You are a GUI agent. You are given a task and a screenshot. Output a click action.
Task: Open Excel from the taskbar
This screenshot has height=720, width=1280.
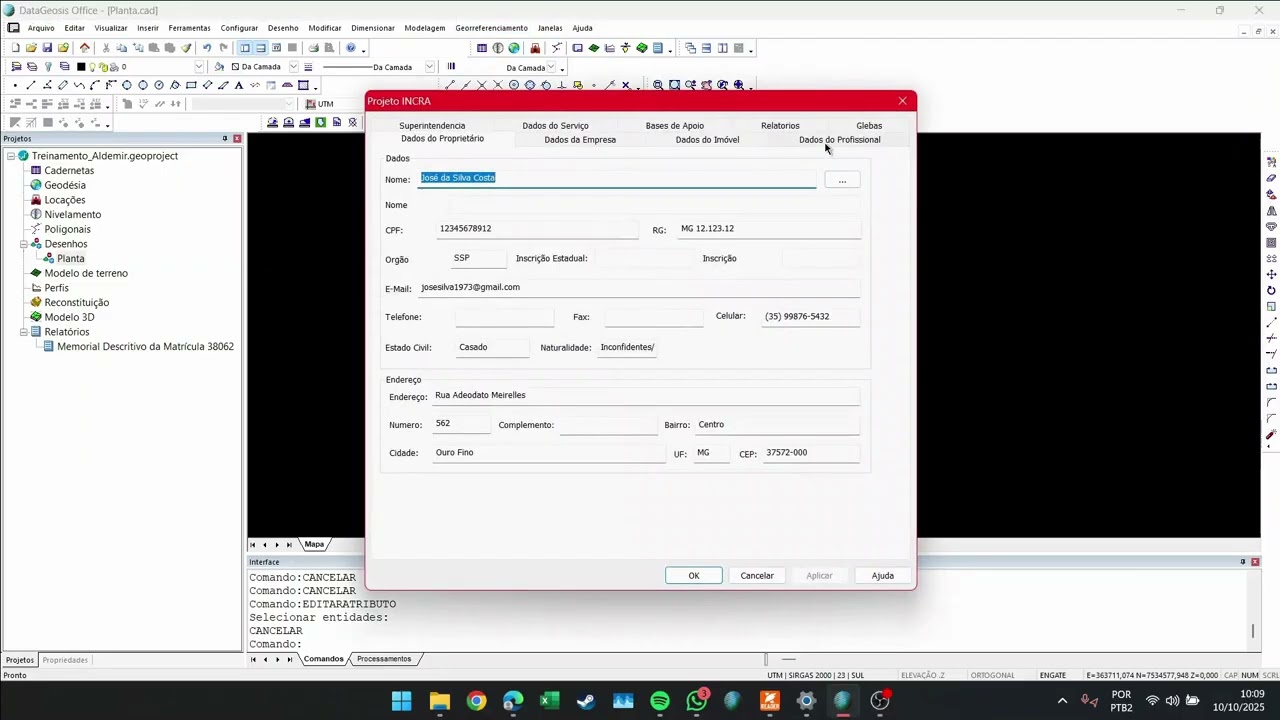pyautogui.click(x=550, y=701)
